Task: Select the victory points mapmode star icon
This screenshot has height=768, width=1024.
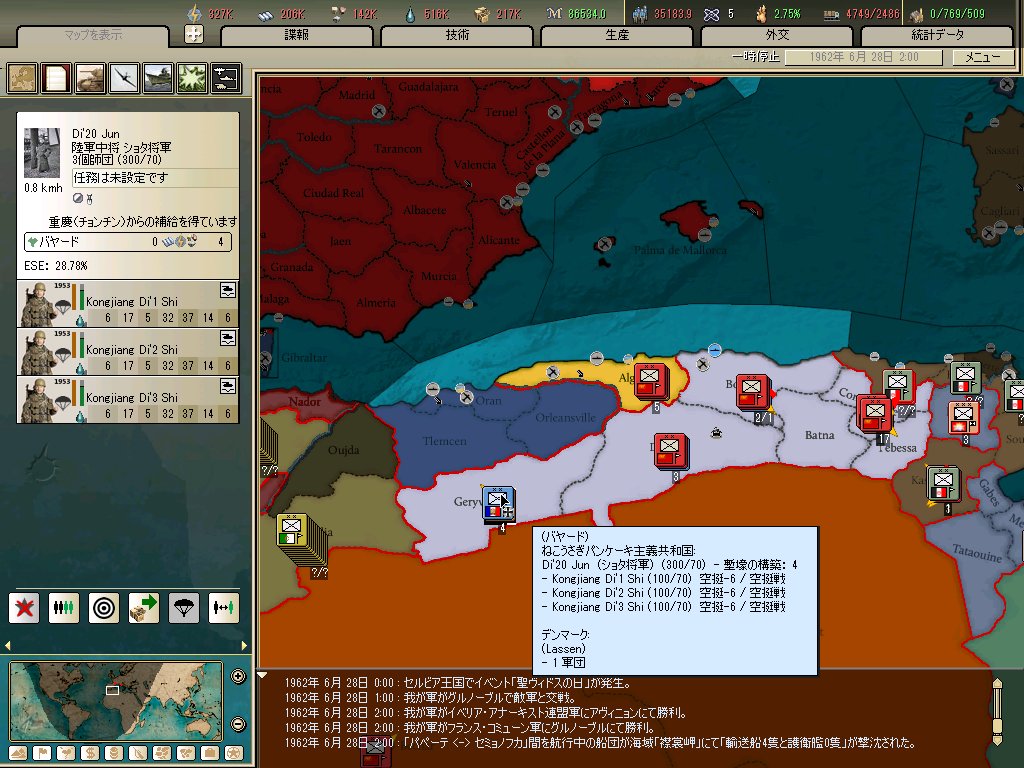Action: coord(234,754)
